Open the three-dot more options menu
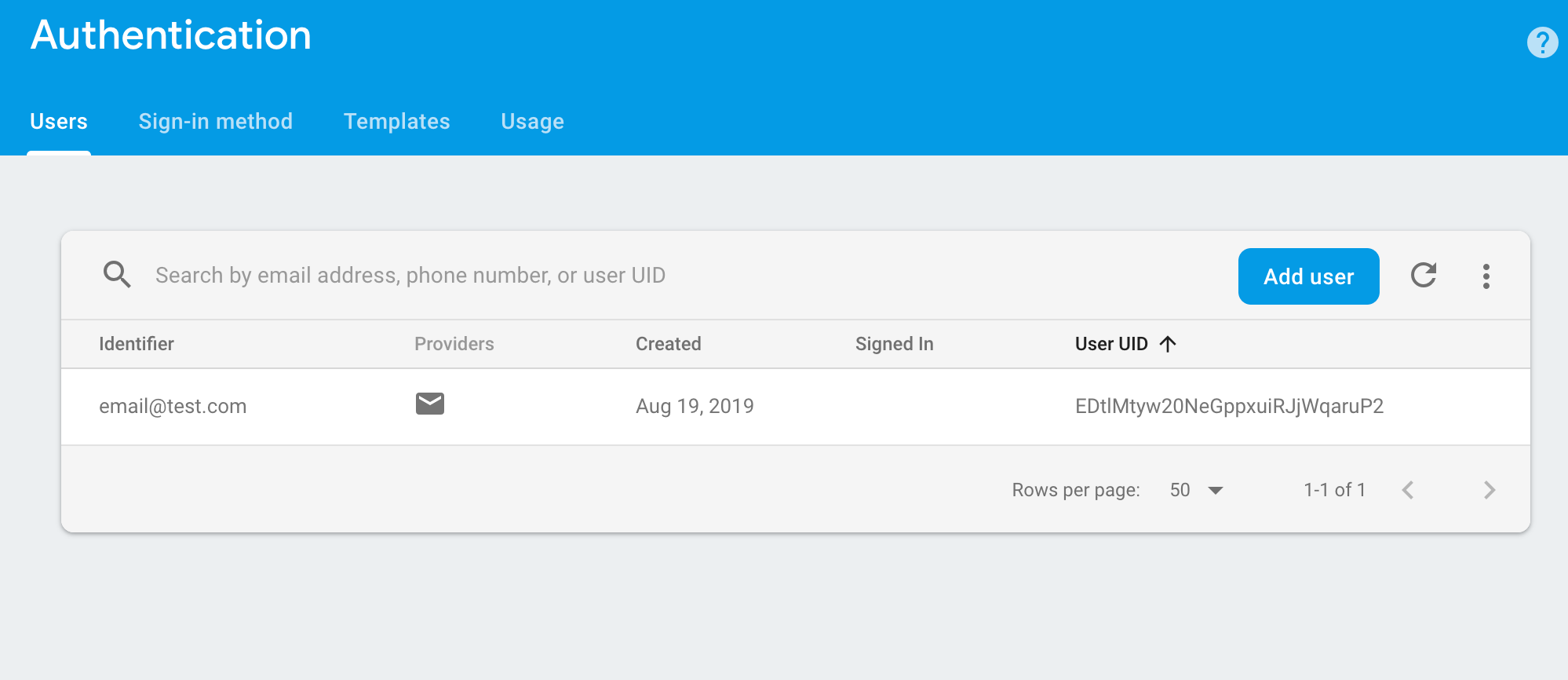1568x680 pixels. coord(1486,276)
